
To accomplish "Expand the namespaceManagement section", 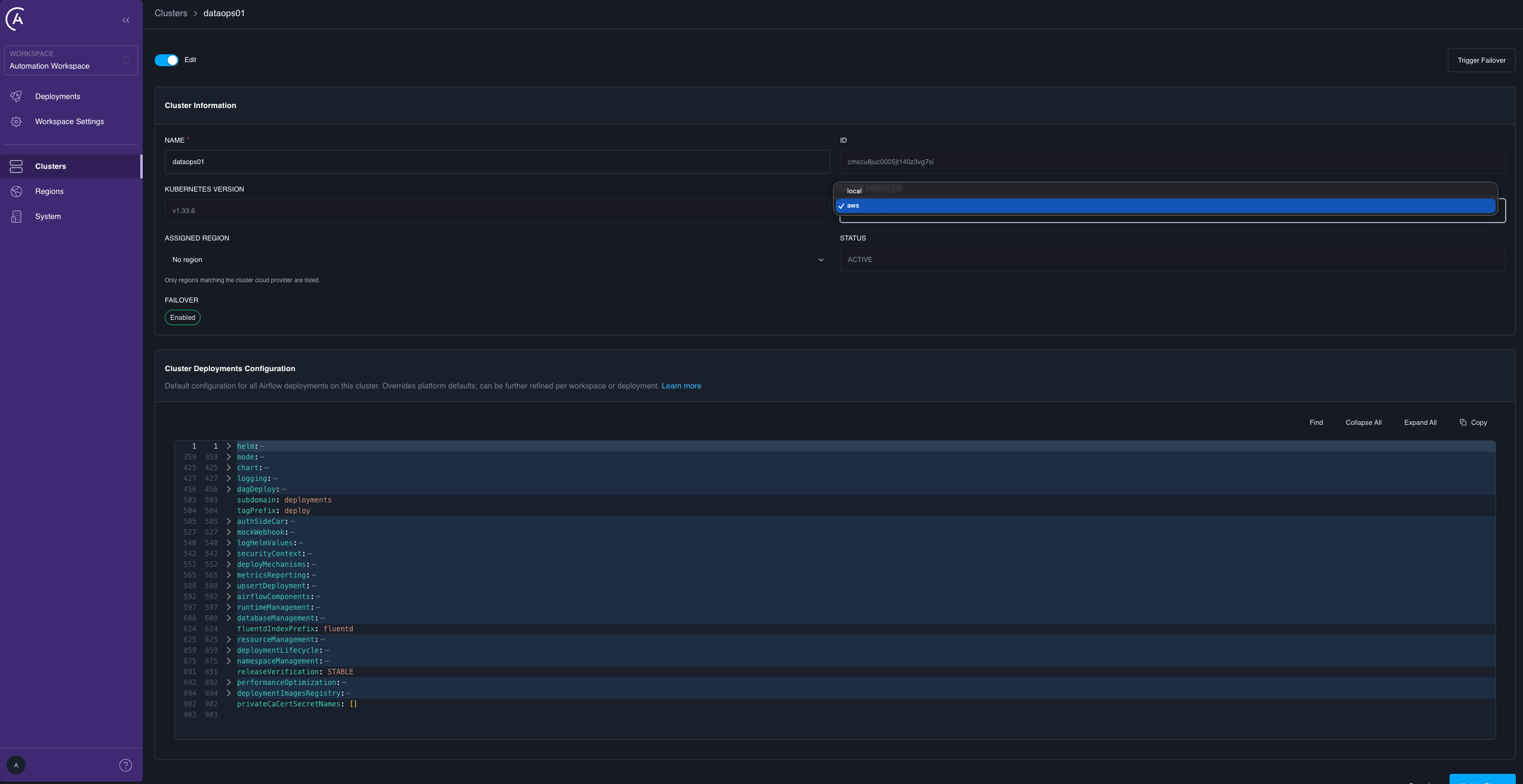I will click(x=229, y=661).
